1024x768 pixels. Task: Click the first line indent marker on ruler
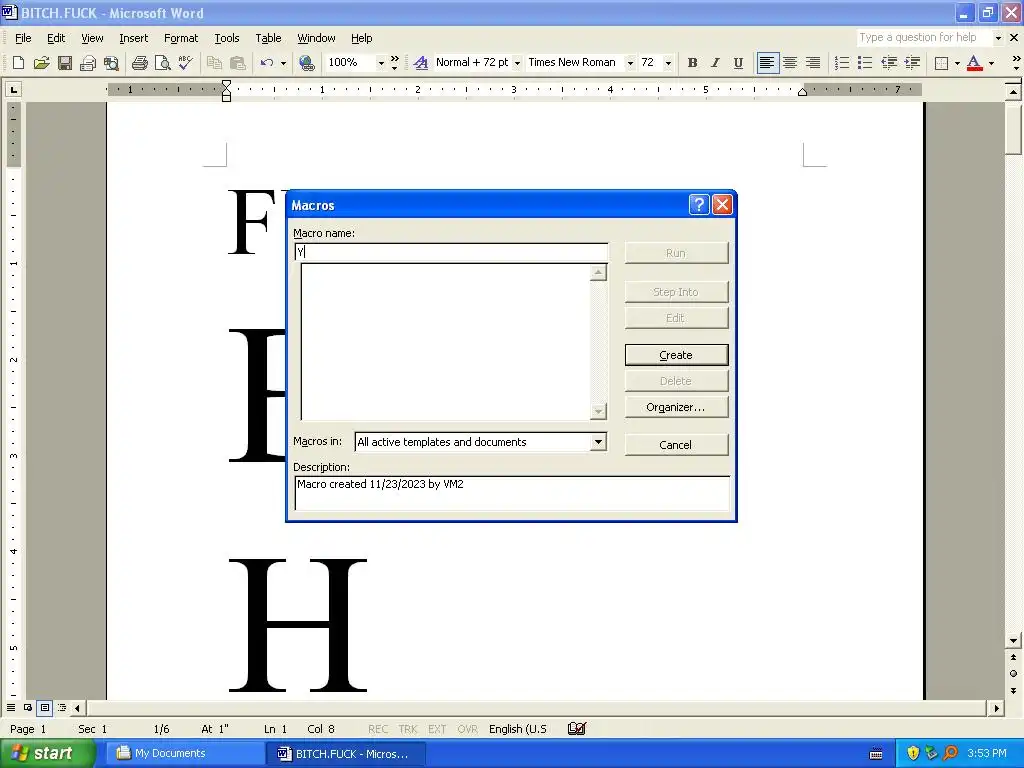pyautogui.click(x=226, y=84)
